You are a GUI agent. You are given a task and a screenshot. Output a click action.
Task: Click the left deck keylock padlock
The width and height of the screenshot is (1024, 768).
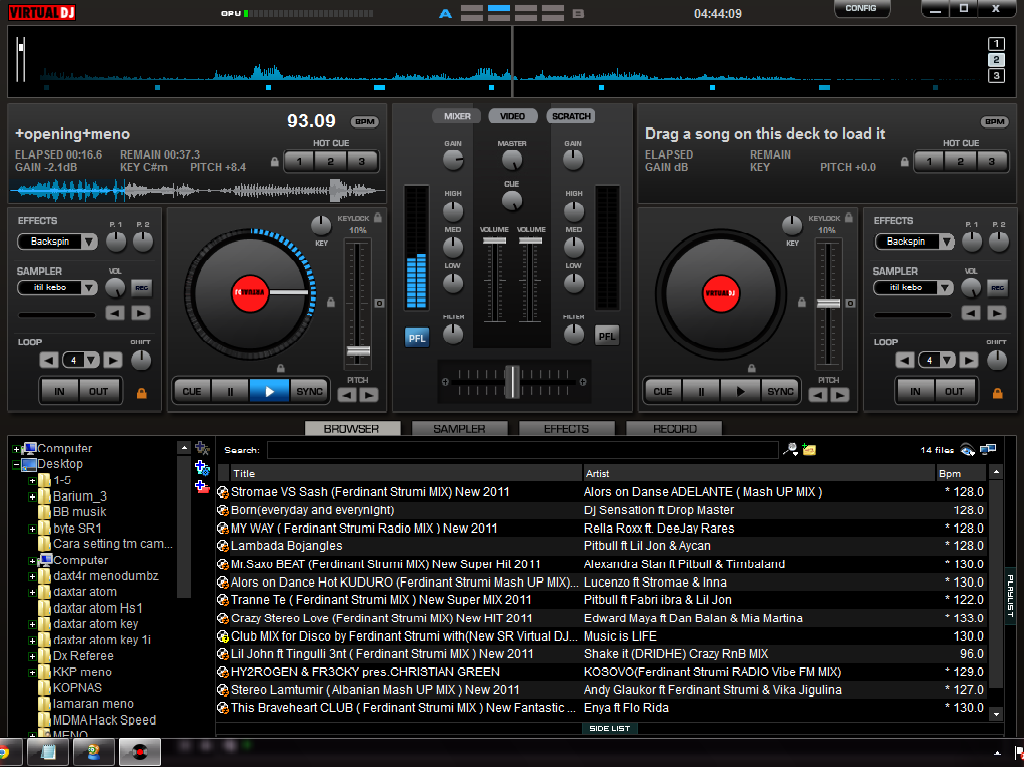[x=377, y=217]
